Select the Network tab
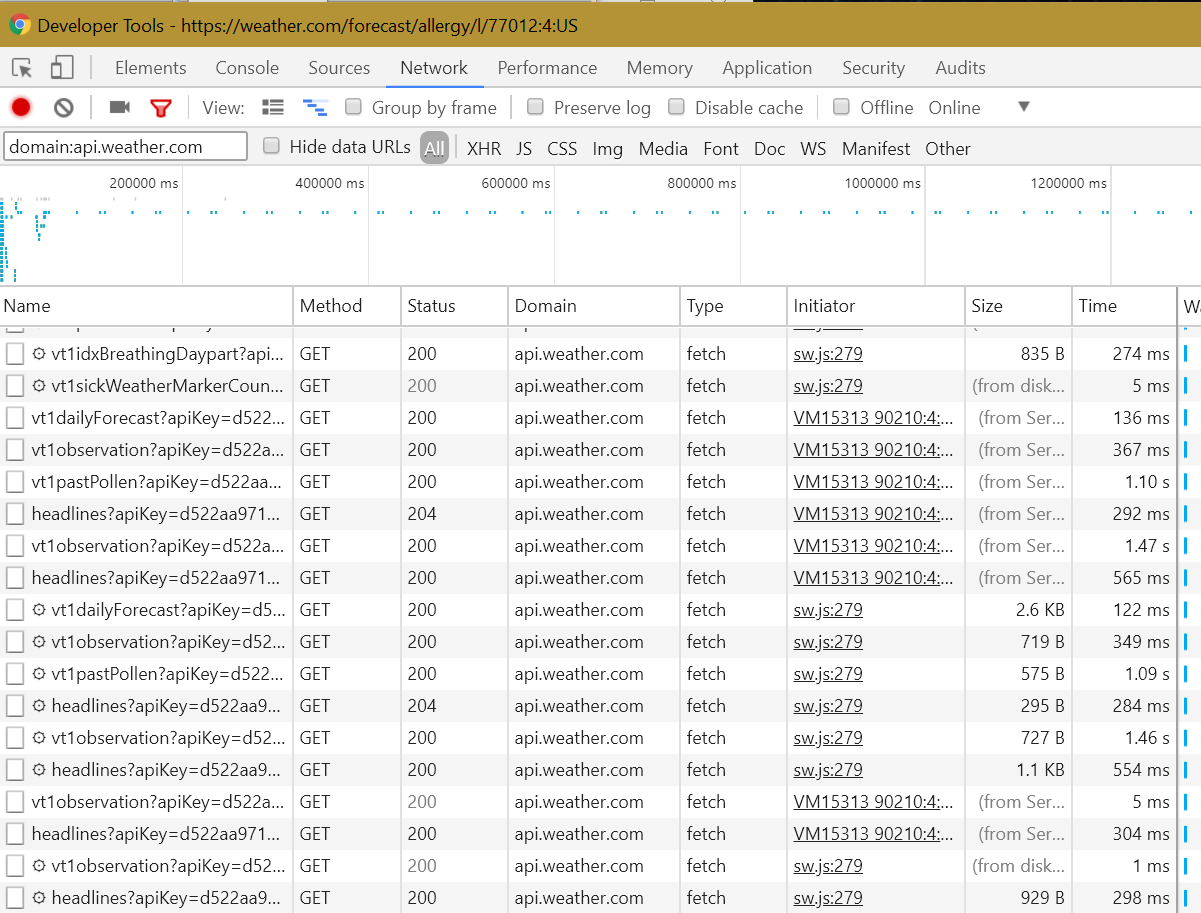The width and height of the screenshot is (1201, 913). (x=434, y=68)
